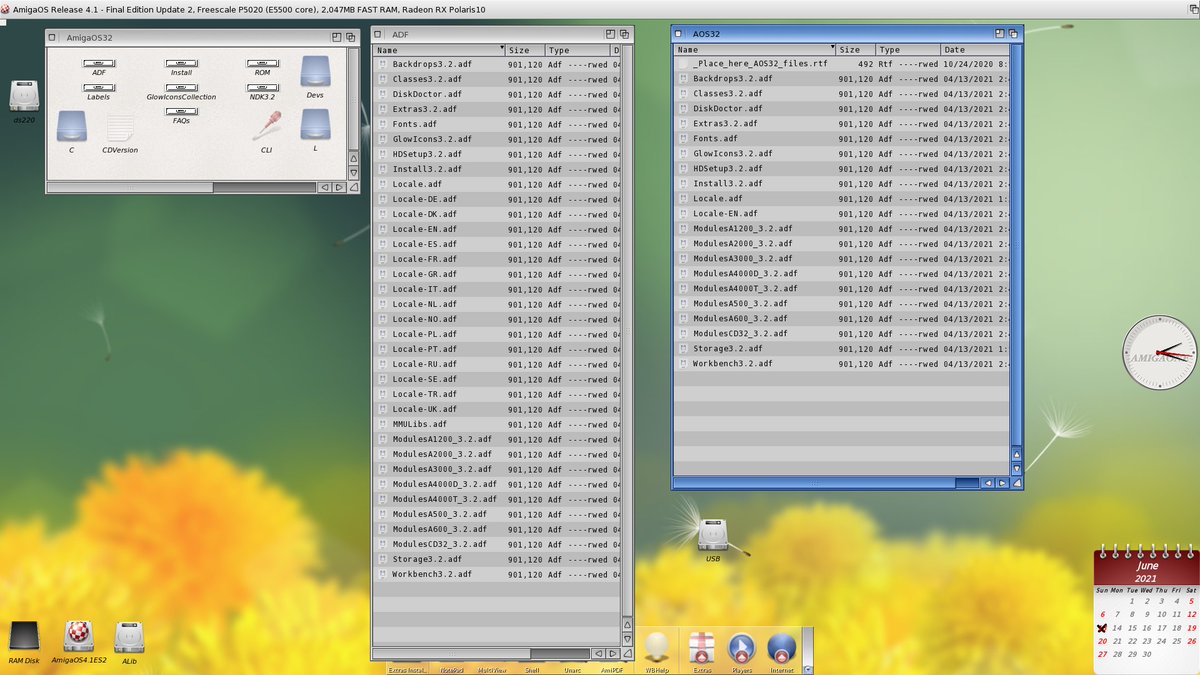The width and height of the screenshot is (1200, 675).
Task: Select the C folder icon
Action: coord(72,126)
